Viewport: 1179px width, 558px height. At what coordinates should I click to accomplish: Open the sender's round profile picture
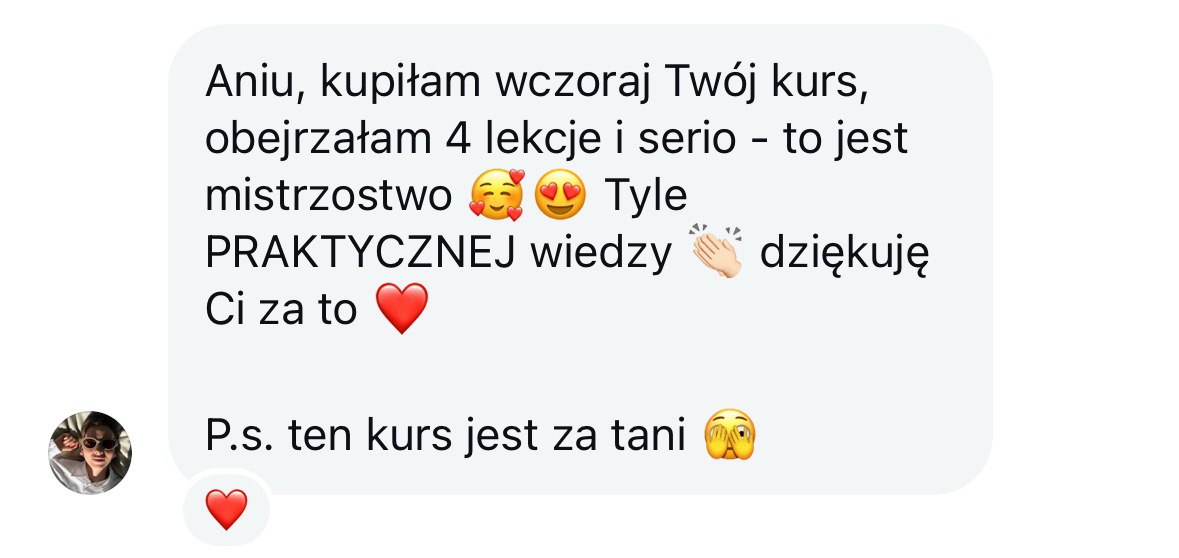pyautogui.click(x=90, y=453)
